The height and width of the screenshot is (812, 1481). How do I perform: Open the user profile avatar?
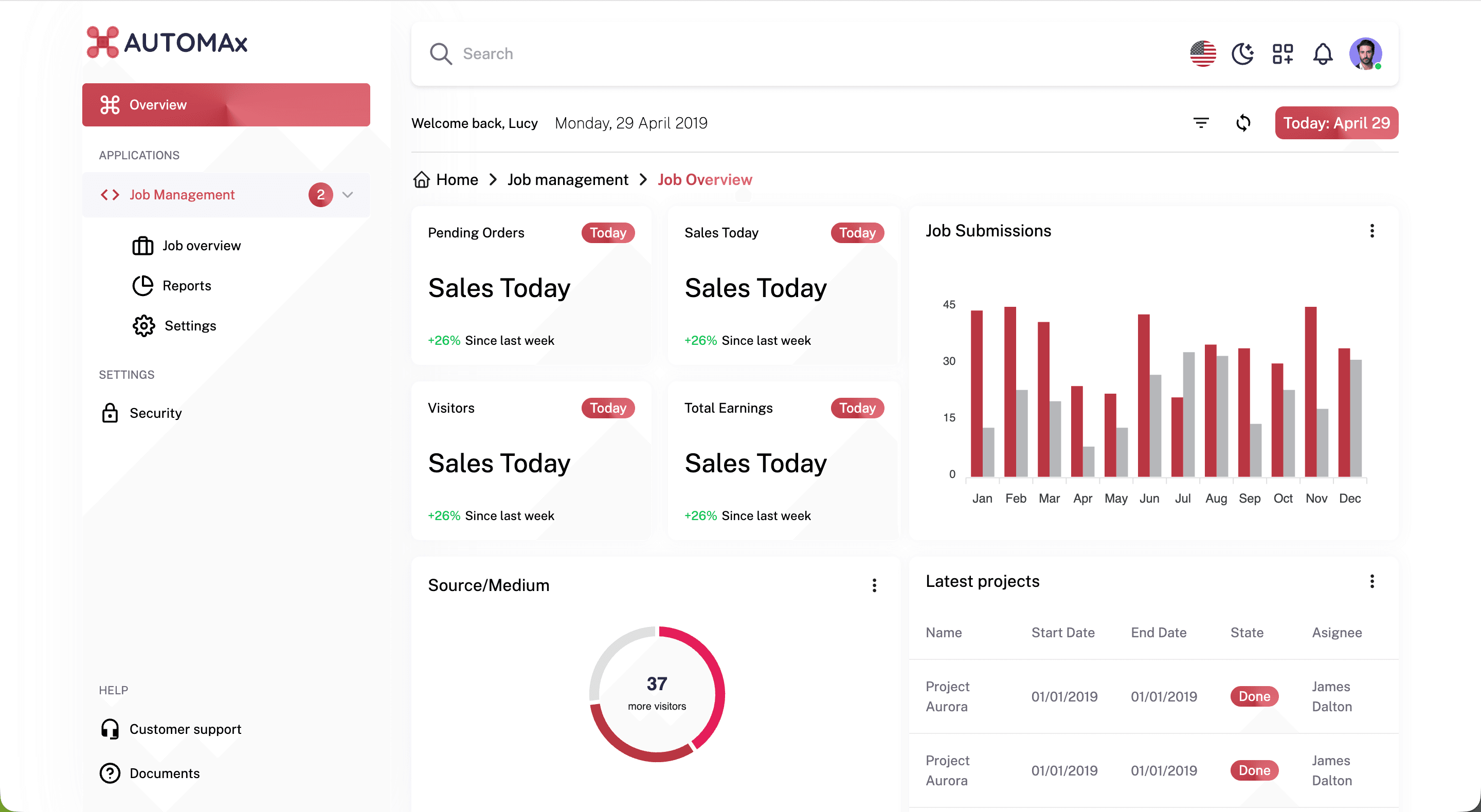[x=1365, y=54]
